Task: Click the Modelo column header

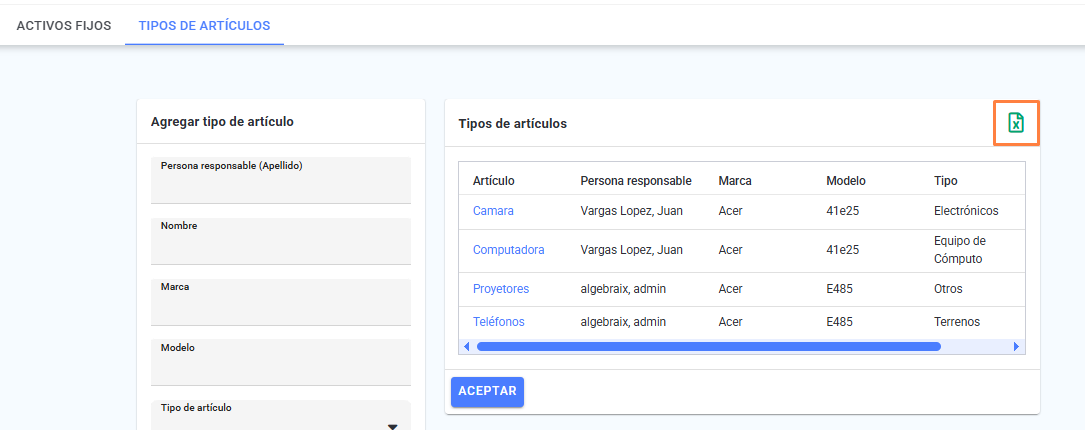Action: point(846,181)
